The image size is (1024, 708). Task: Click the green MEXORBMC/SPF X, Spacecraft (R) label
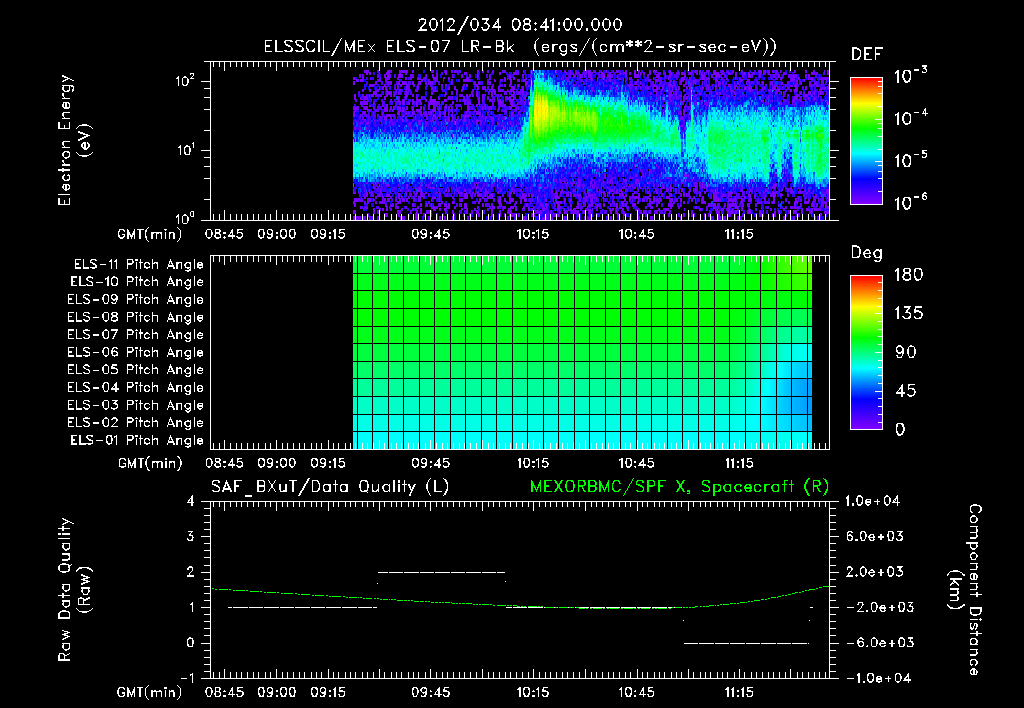pyautogui.click(x=679, y=487)
